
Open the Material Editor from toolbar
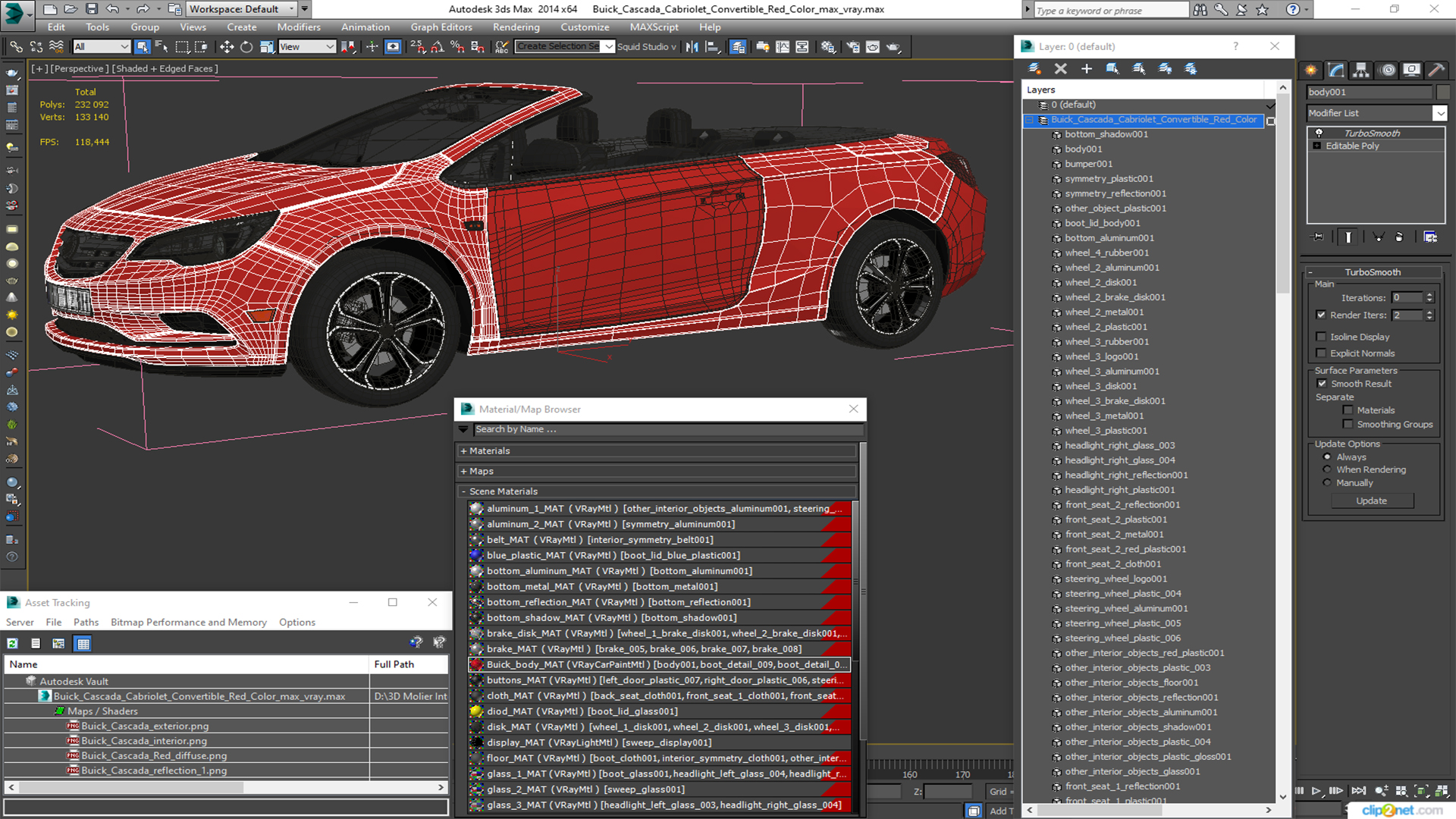(828, 47)
